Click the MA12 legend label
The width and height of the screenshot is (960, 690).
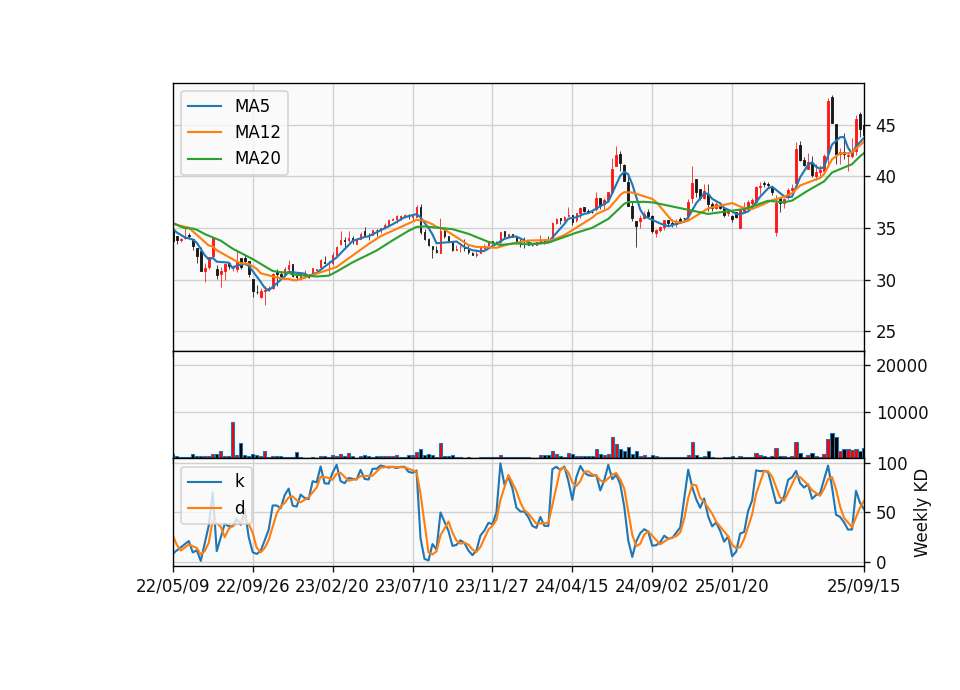[258, 132]
